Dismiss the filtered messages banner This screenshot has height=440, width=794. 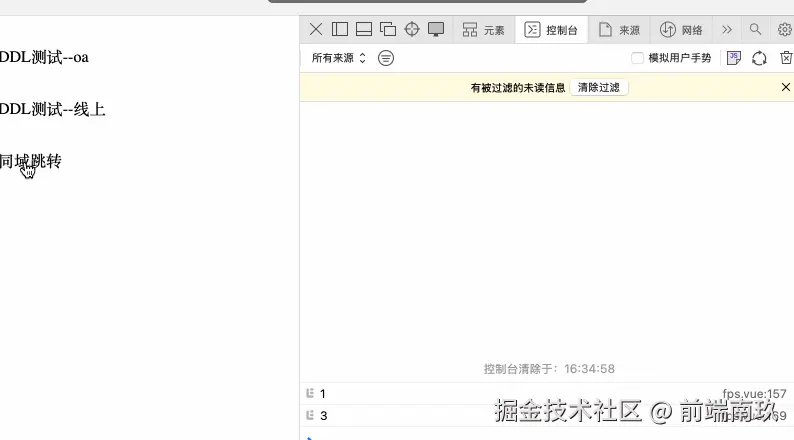785,87
